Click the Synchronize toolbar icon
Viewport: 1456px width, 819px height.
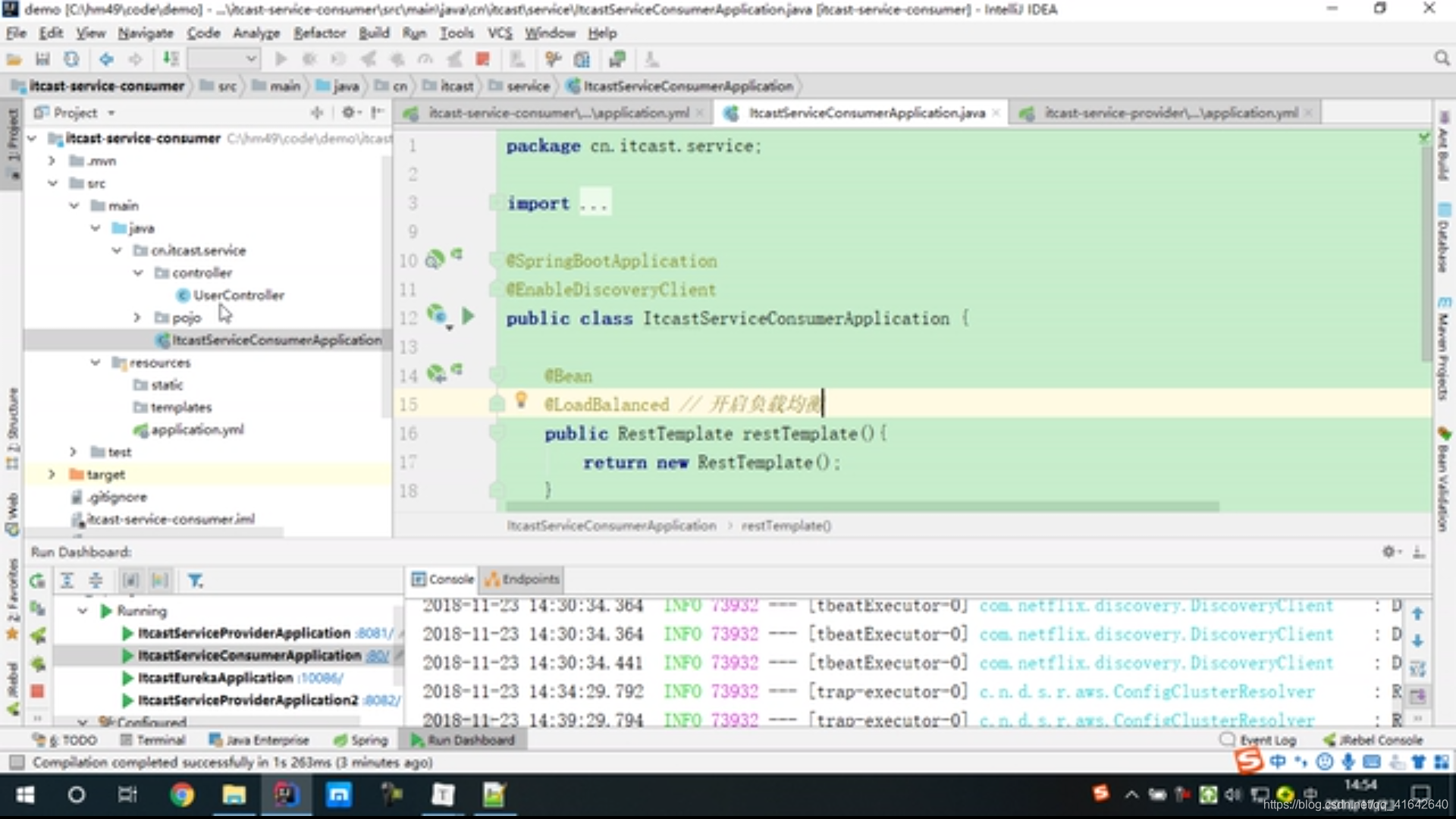[x=71, y=59]
